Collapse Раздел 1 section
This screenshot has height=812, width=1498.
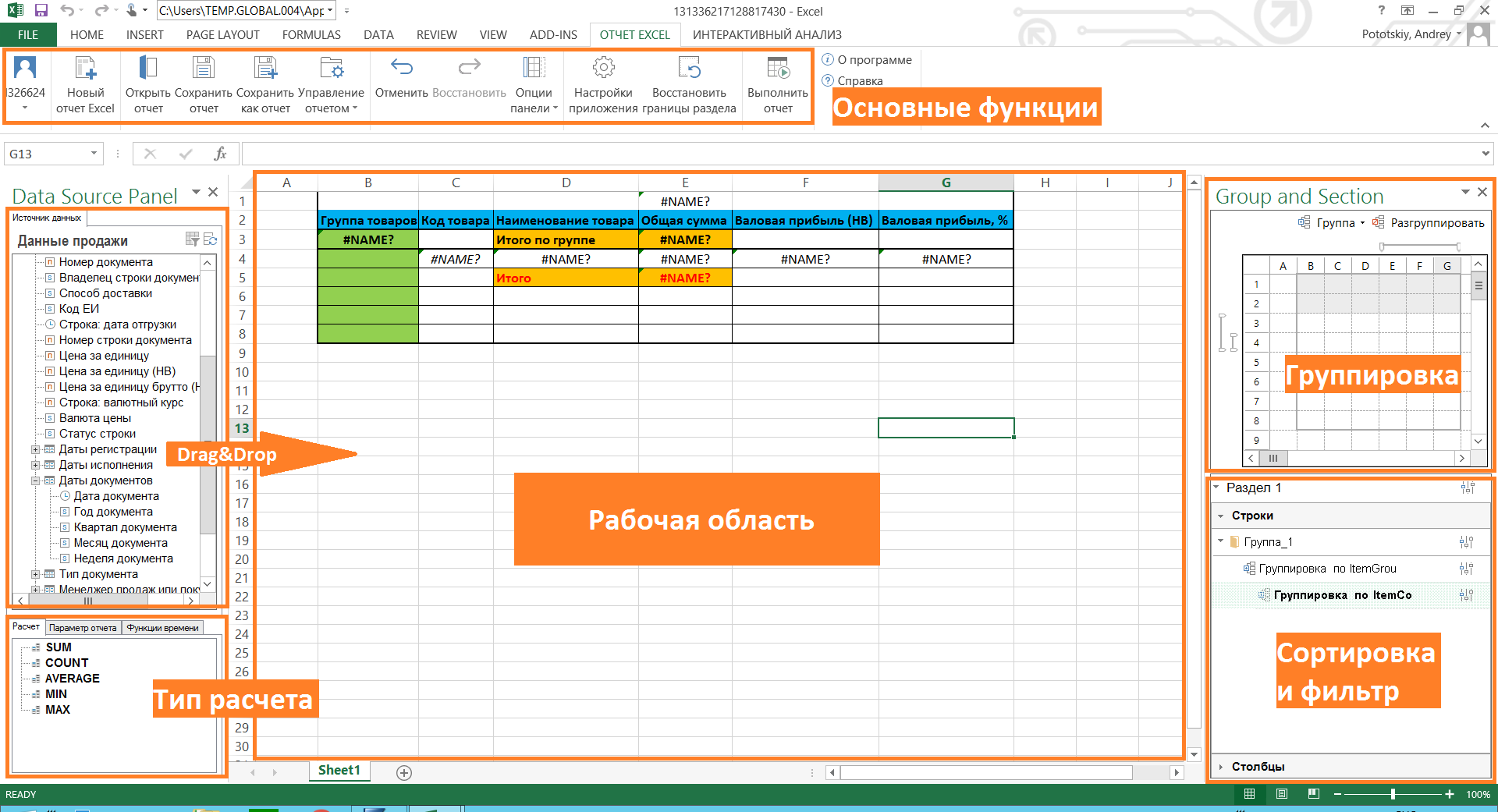[1216, 488]
